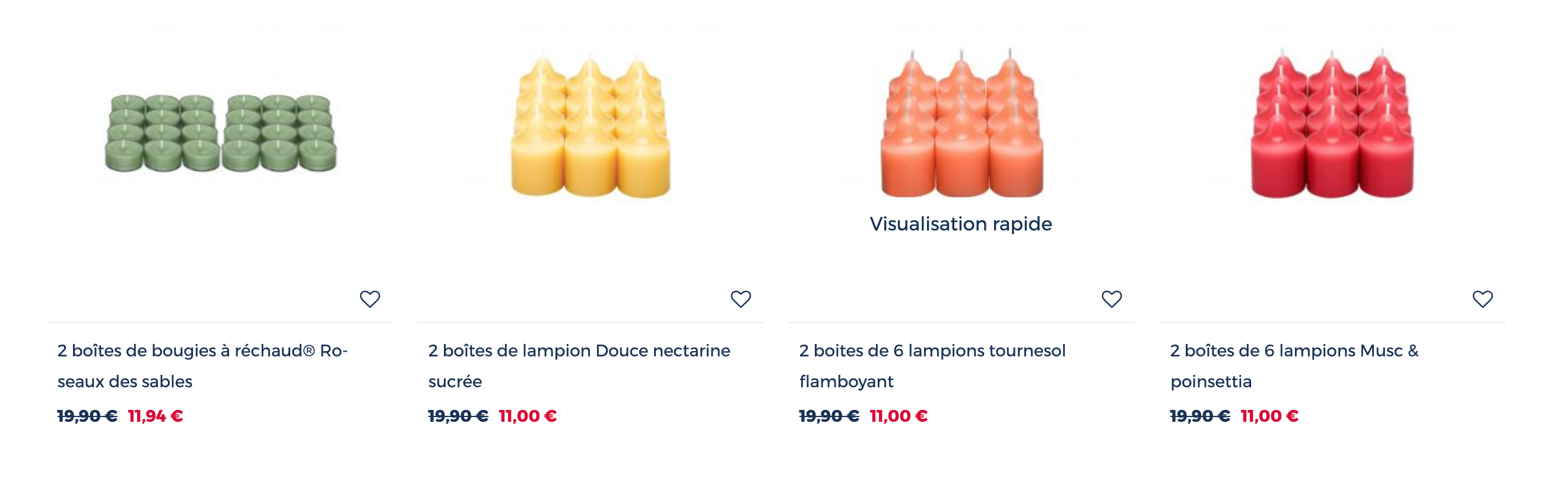Open 2 boites de 6 lampions tournesol flamboyant

[932, 365]
